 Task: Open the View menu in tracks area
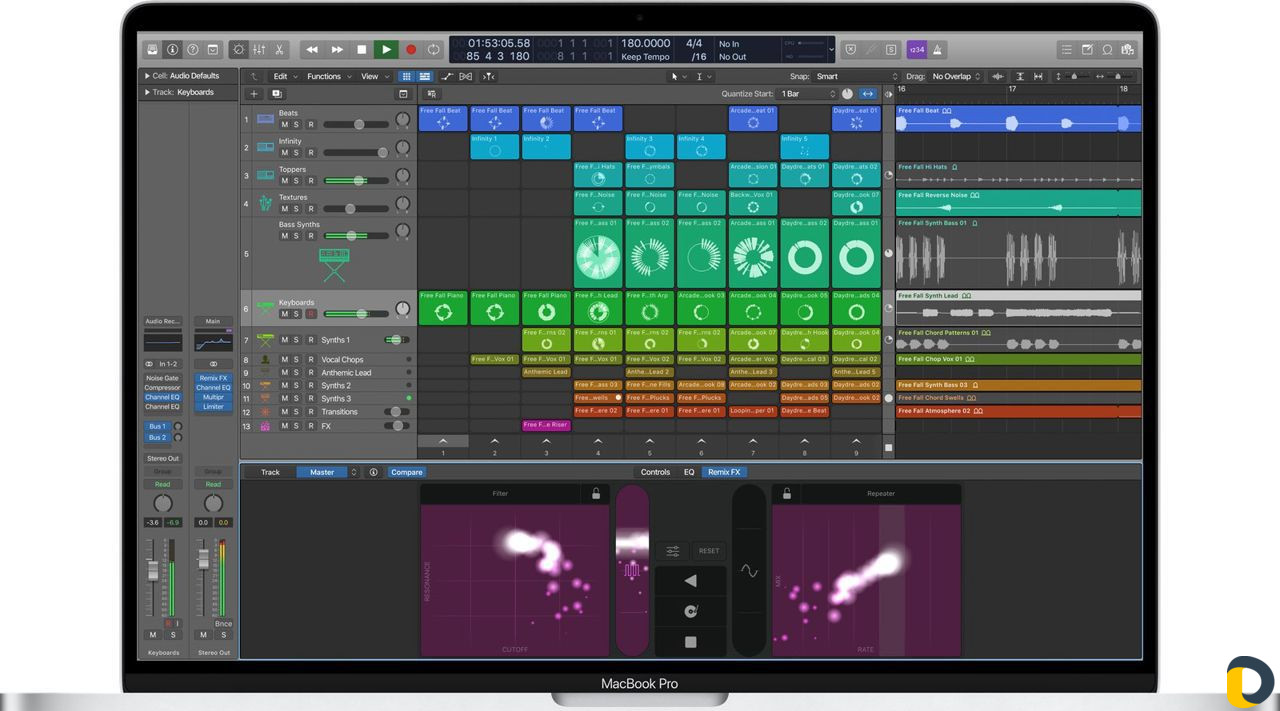pos(373,76)
